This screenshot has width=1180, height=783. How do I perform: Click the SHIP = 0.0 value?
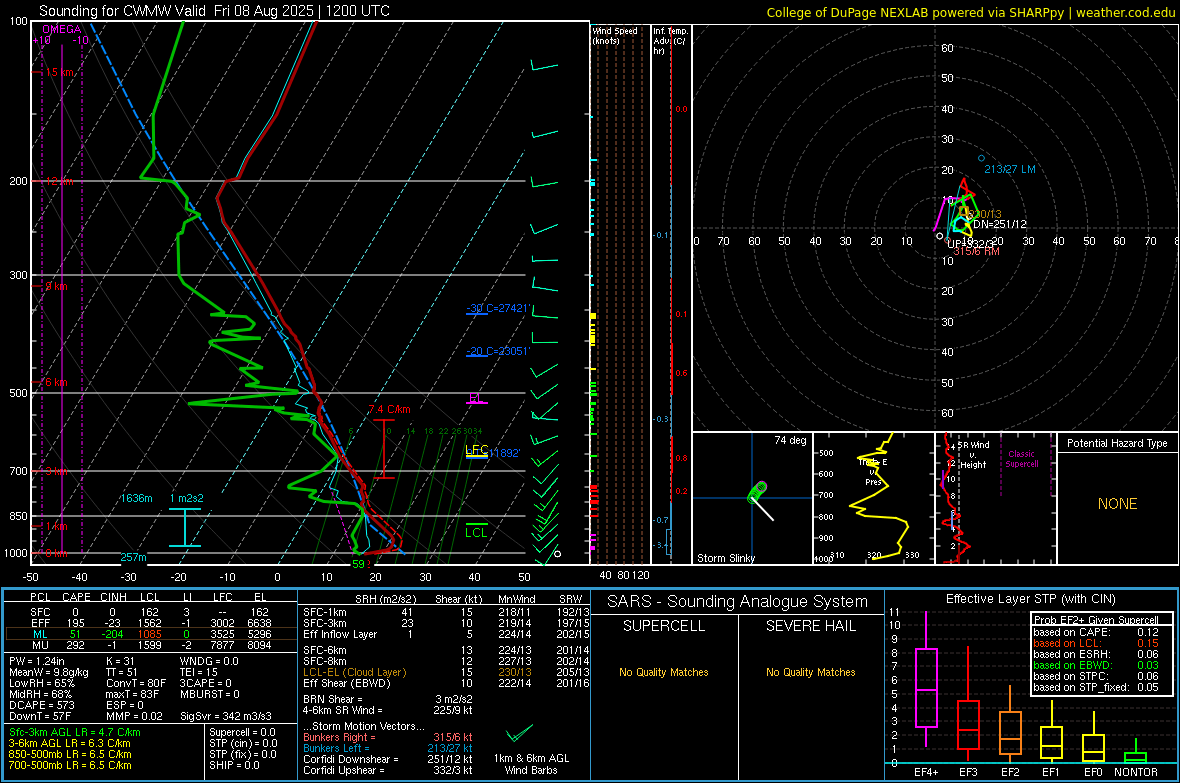(x=234, y=765)
